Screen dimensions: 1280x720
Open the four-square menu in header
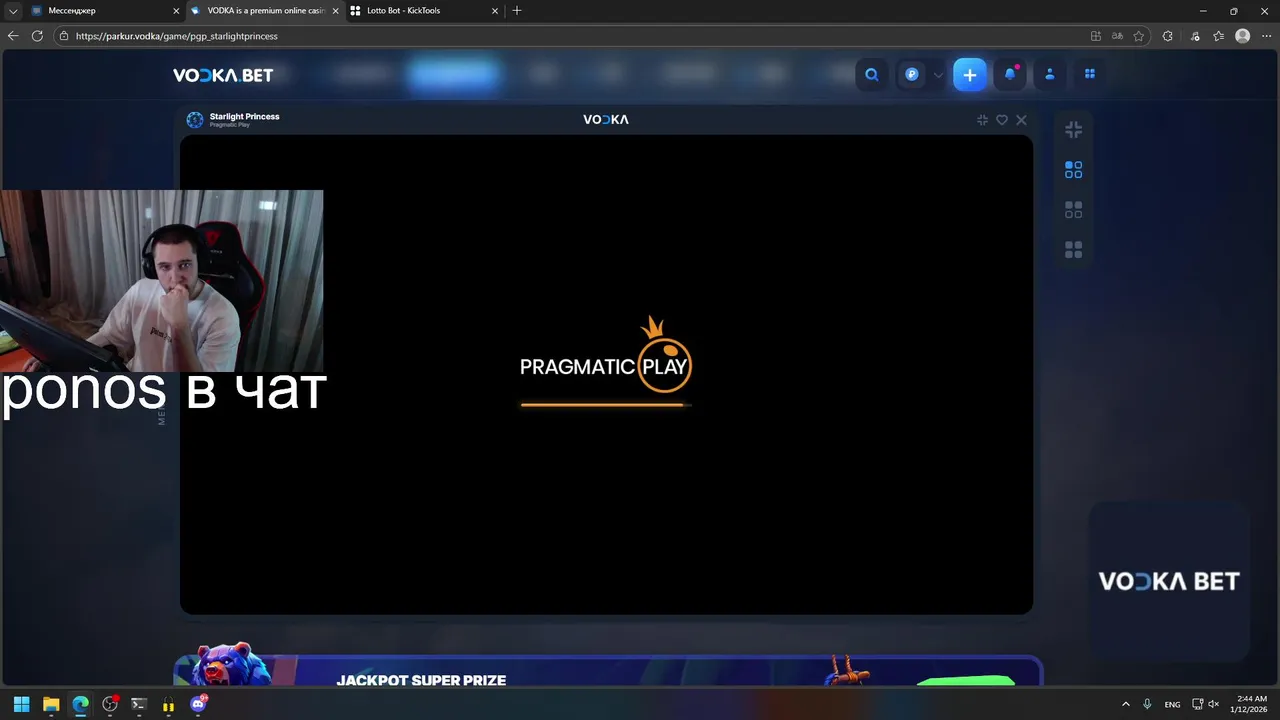click(1090, 74)
